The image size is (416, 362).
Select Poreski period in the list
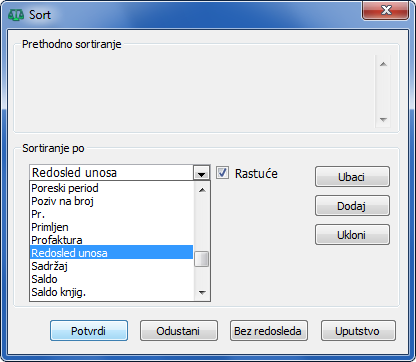pyautogui.click(x=112, y=188)
